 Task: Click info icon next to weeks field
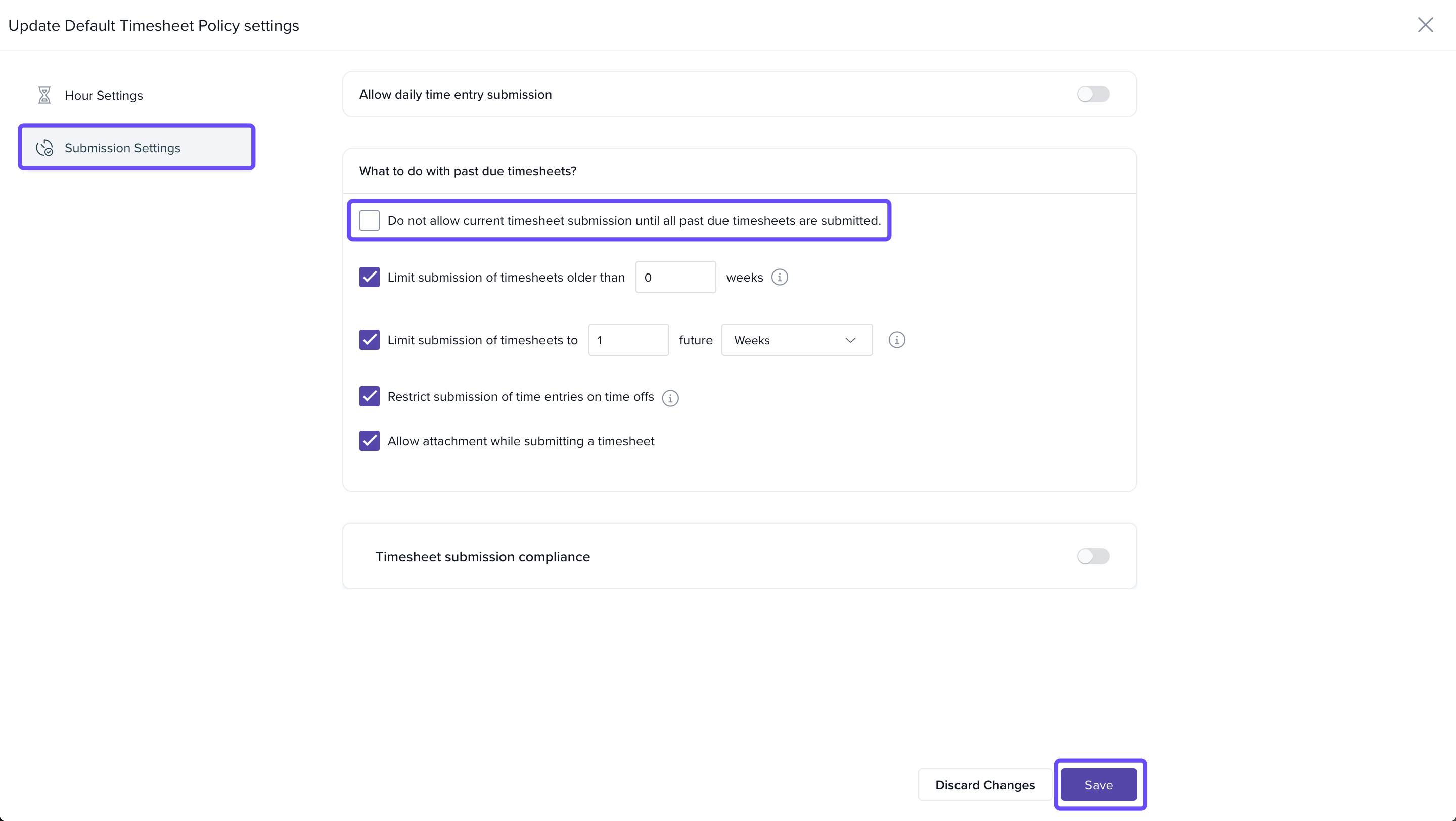[x=780, y=278]
